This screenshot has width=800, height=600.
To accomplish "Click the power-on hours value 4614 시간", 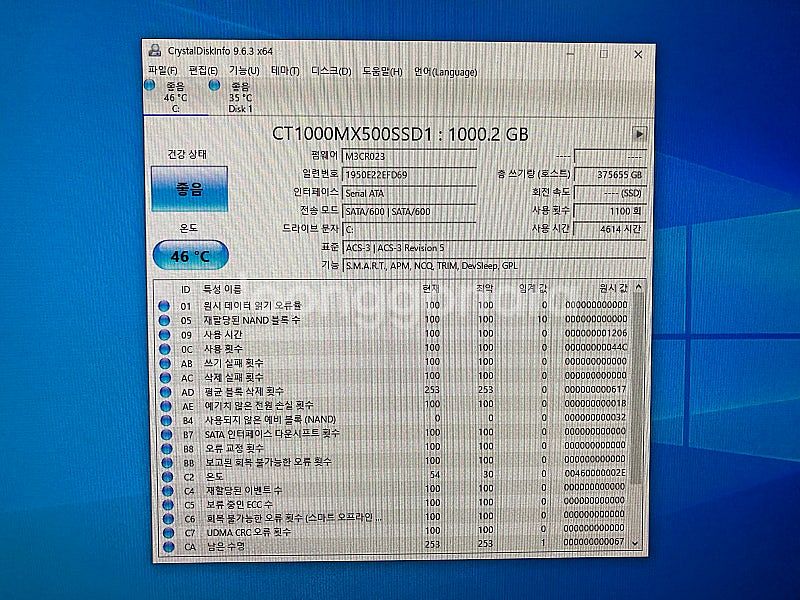I will tap(610, 229).
